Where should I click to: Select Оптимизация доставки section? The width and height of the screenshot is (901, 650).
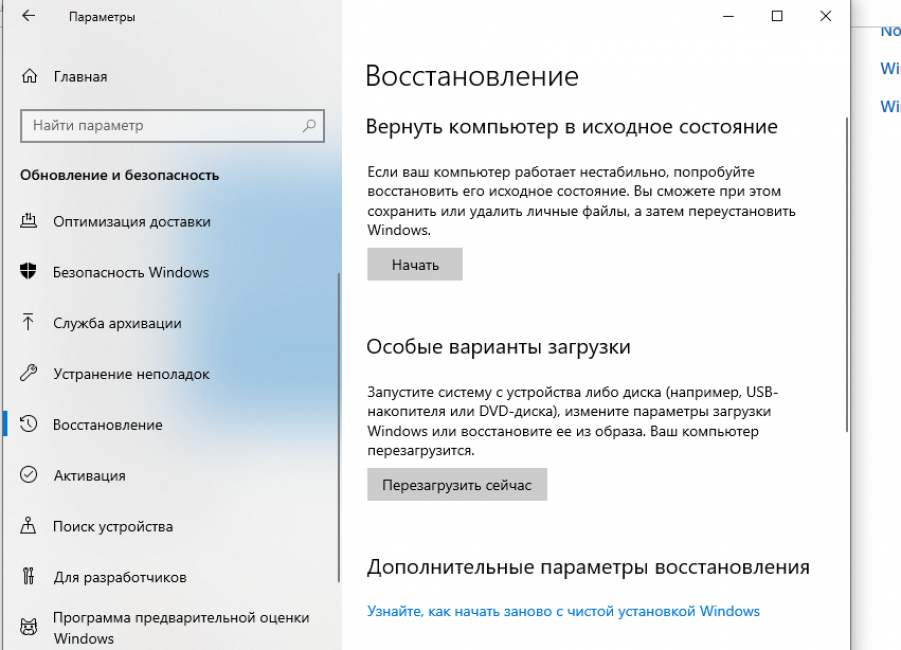coord(132,221)
